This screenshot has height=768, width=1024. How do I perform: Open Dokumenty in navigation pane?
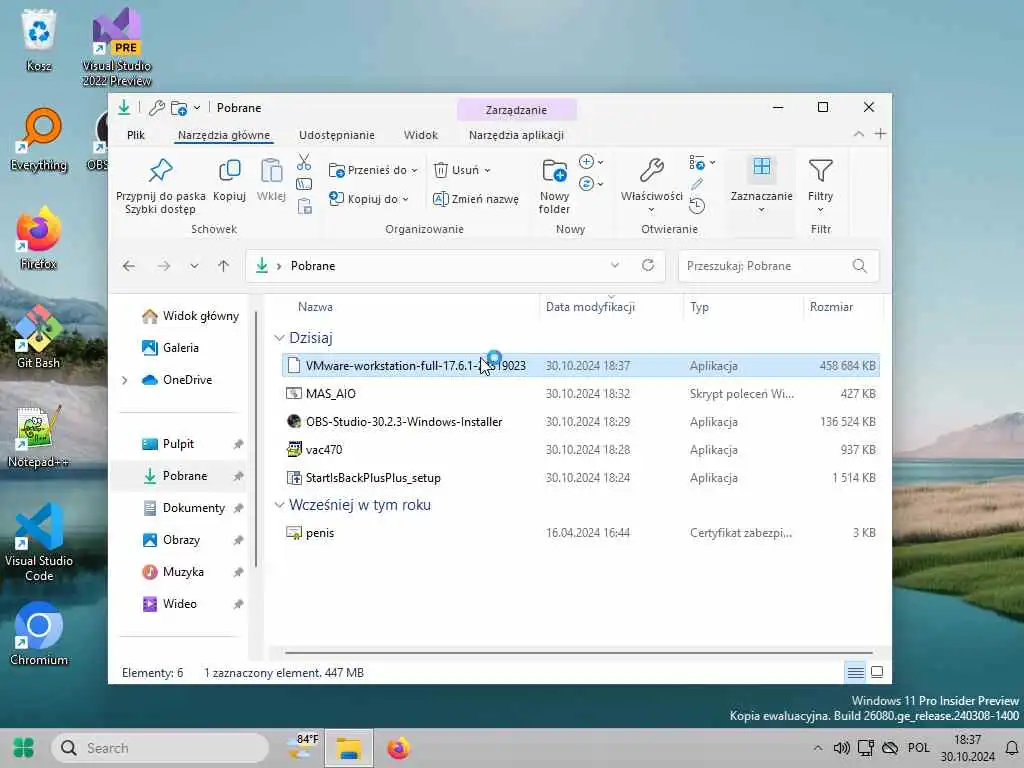(x=184, y=508)
